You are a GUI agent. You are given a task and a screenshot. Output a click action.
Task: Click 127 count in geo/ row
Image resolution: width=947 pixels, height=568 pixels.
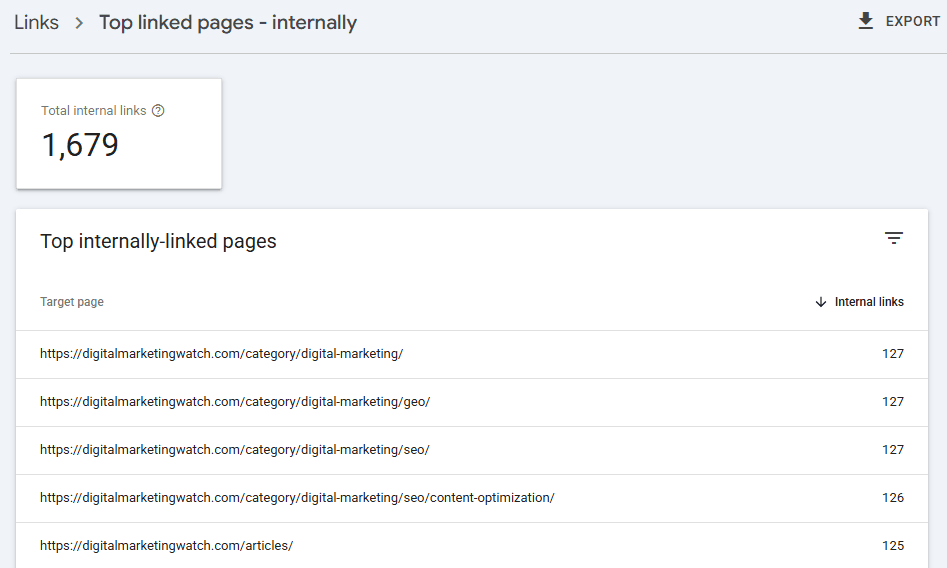click(893, 402)
